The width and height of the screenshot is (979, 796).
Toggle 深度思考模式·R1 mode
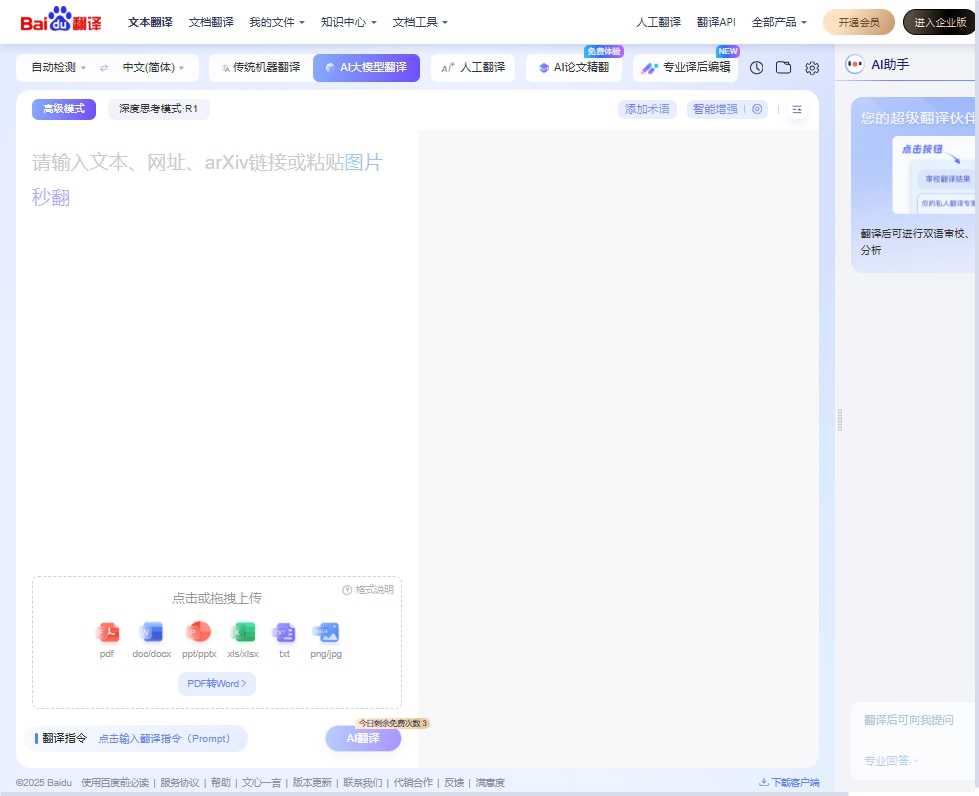(158, 110)
